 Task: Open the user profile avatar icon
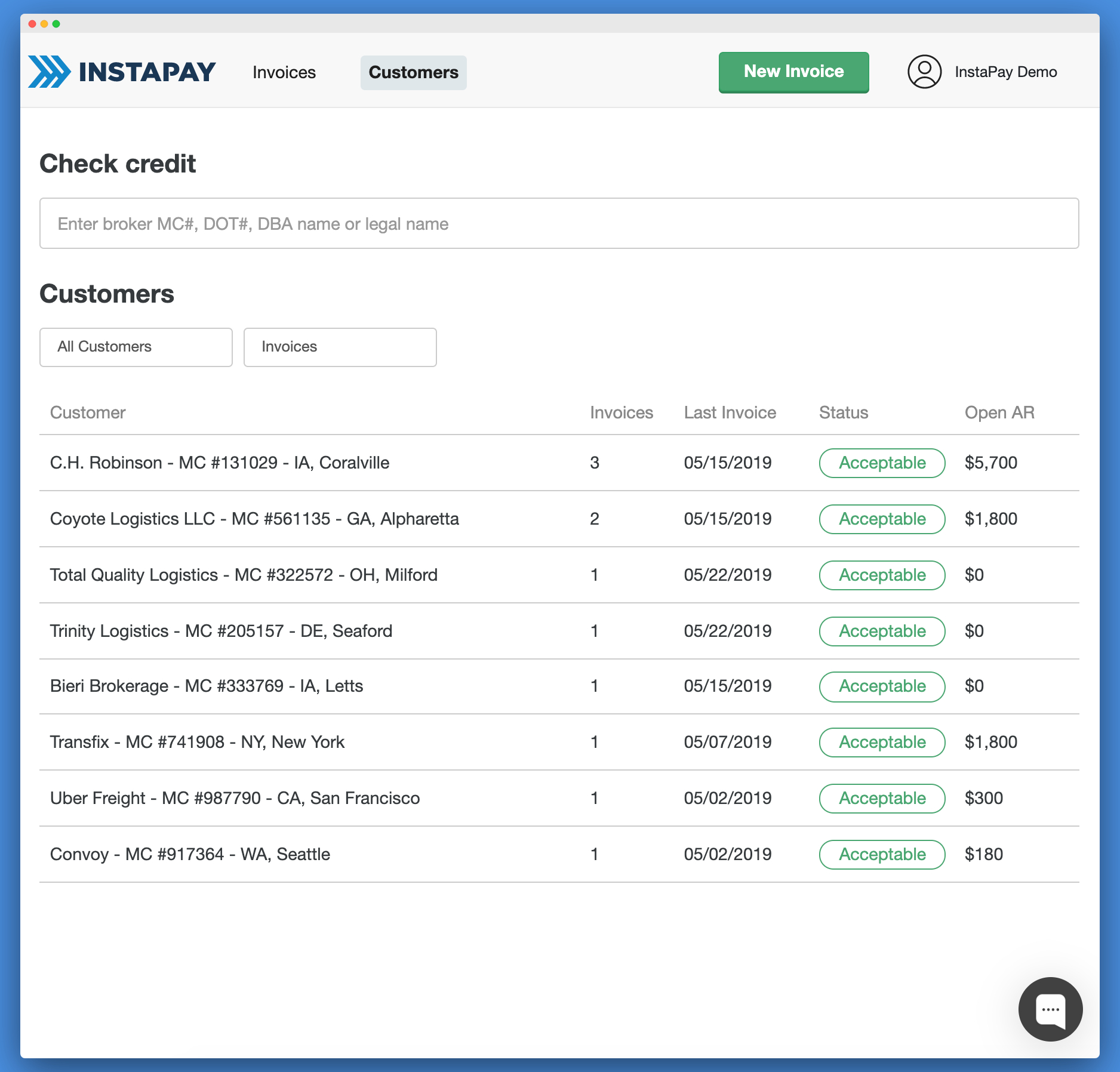point(924,72)
